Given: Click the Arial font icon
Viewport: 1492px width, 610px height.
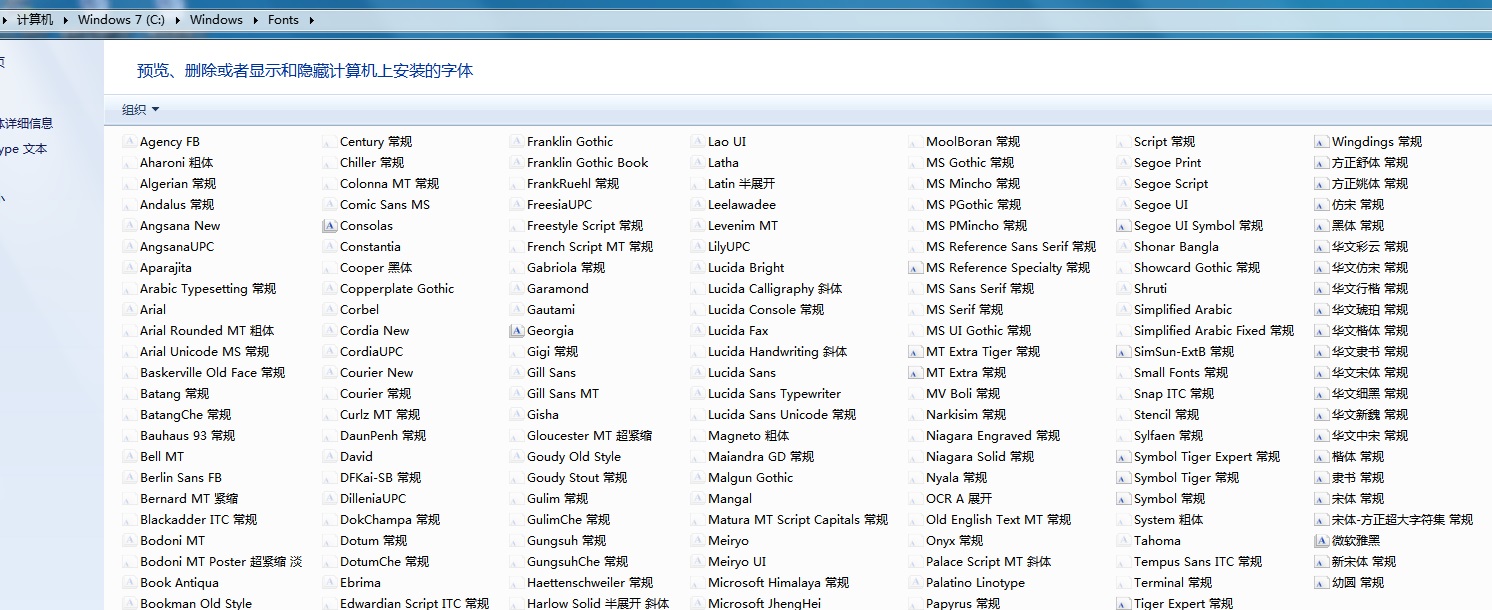Looking at the screenshot, I should click(x=129, y=310).
